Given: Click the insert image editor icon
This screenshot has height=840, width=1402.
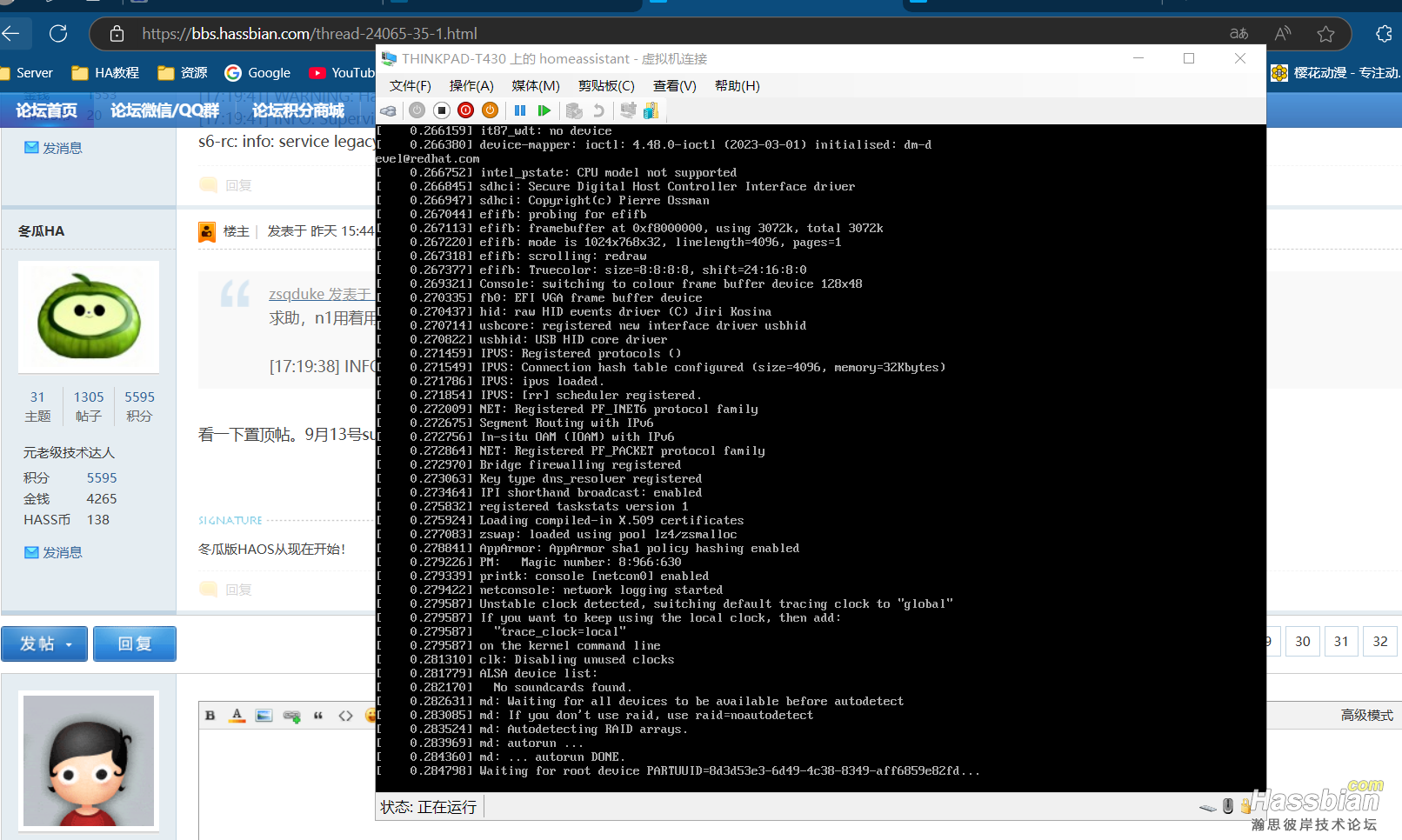Looking at the screenshot, I should [x=264, y=716].
